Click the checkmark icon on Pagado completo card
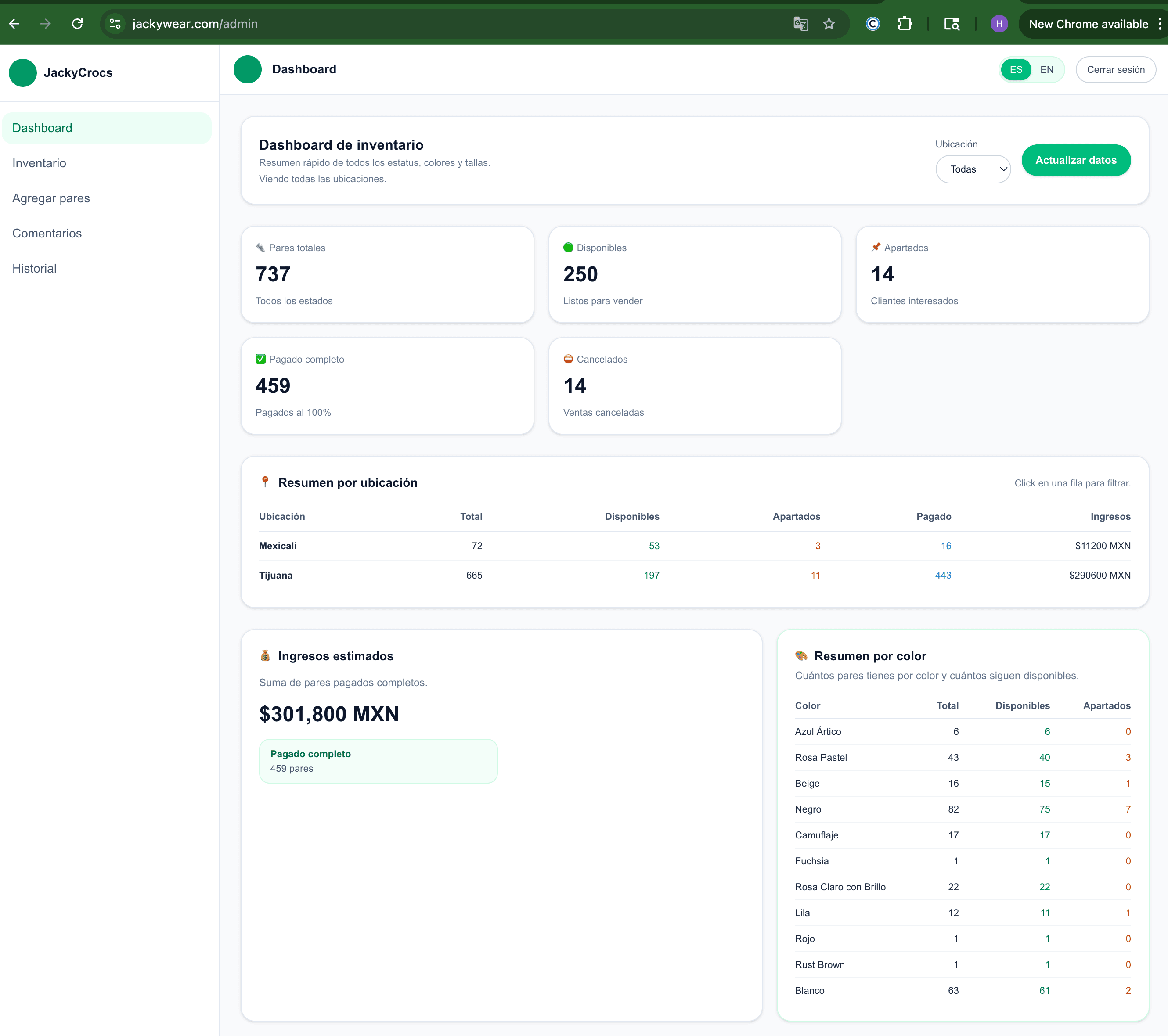This screenshot has width=1168, height=1036. [260, 359]
